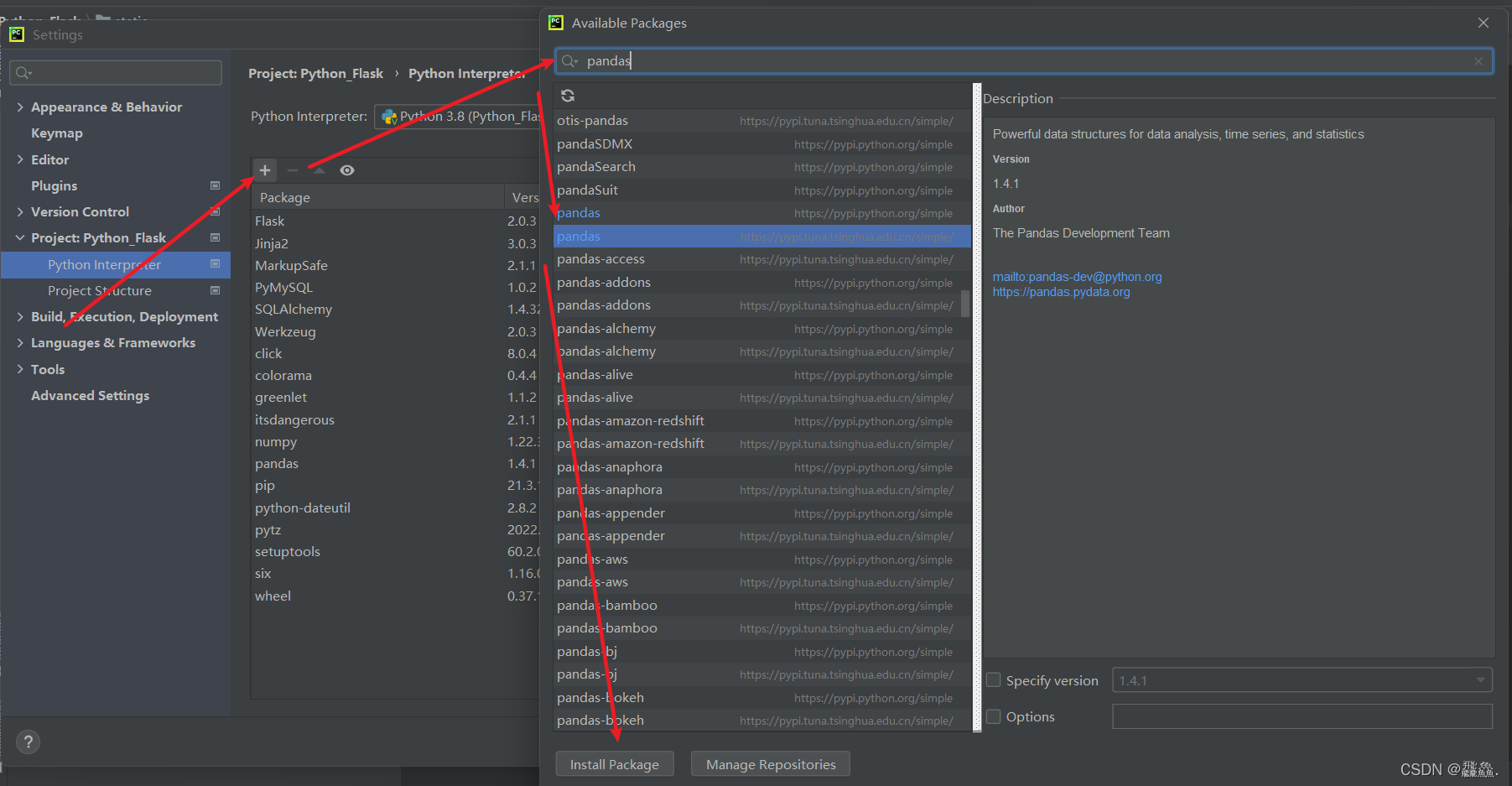
Task: Select itsdangerous installed package row
Action: click(x=396, y=419)
